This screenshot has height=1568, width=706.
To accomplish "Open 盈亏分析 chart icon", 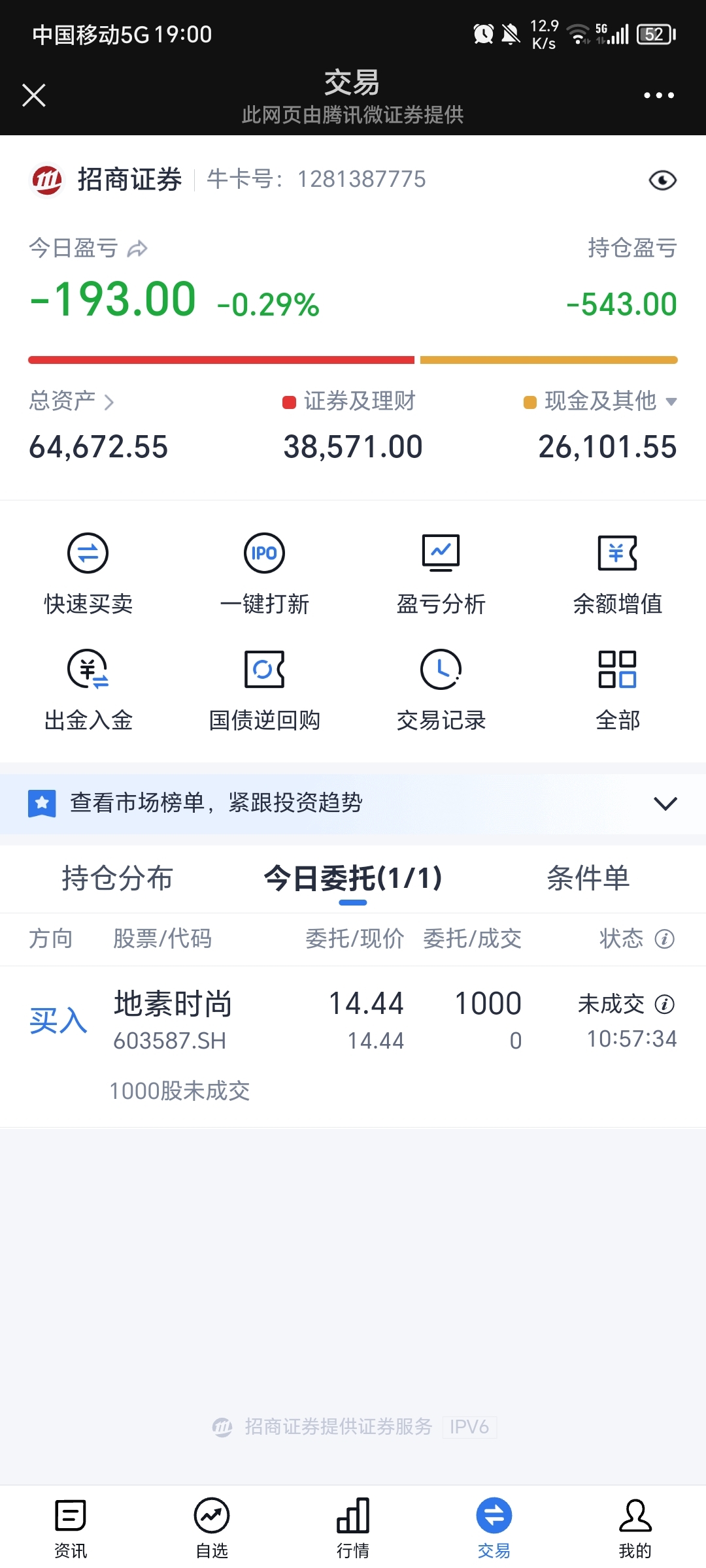I will coord(441,553).
